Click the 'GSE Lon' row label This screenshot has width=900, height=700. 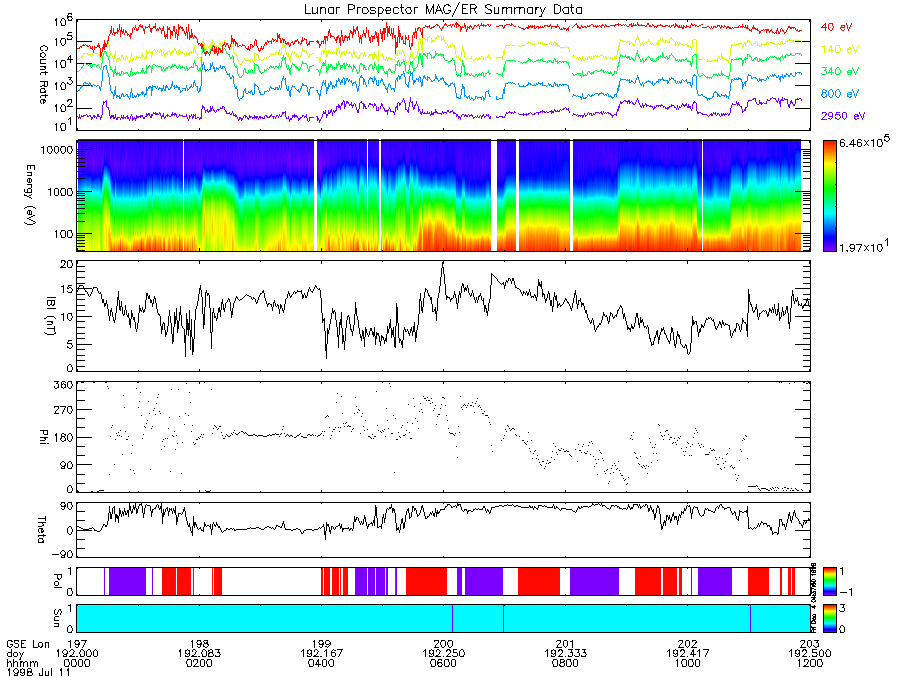pyautogui.click(x=28, y=644)
